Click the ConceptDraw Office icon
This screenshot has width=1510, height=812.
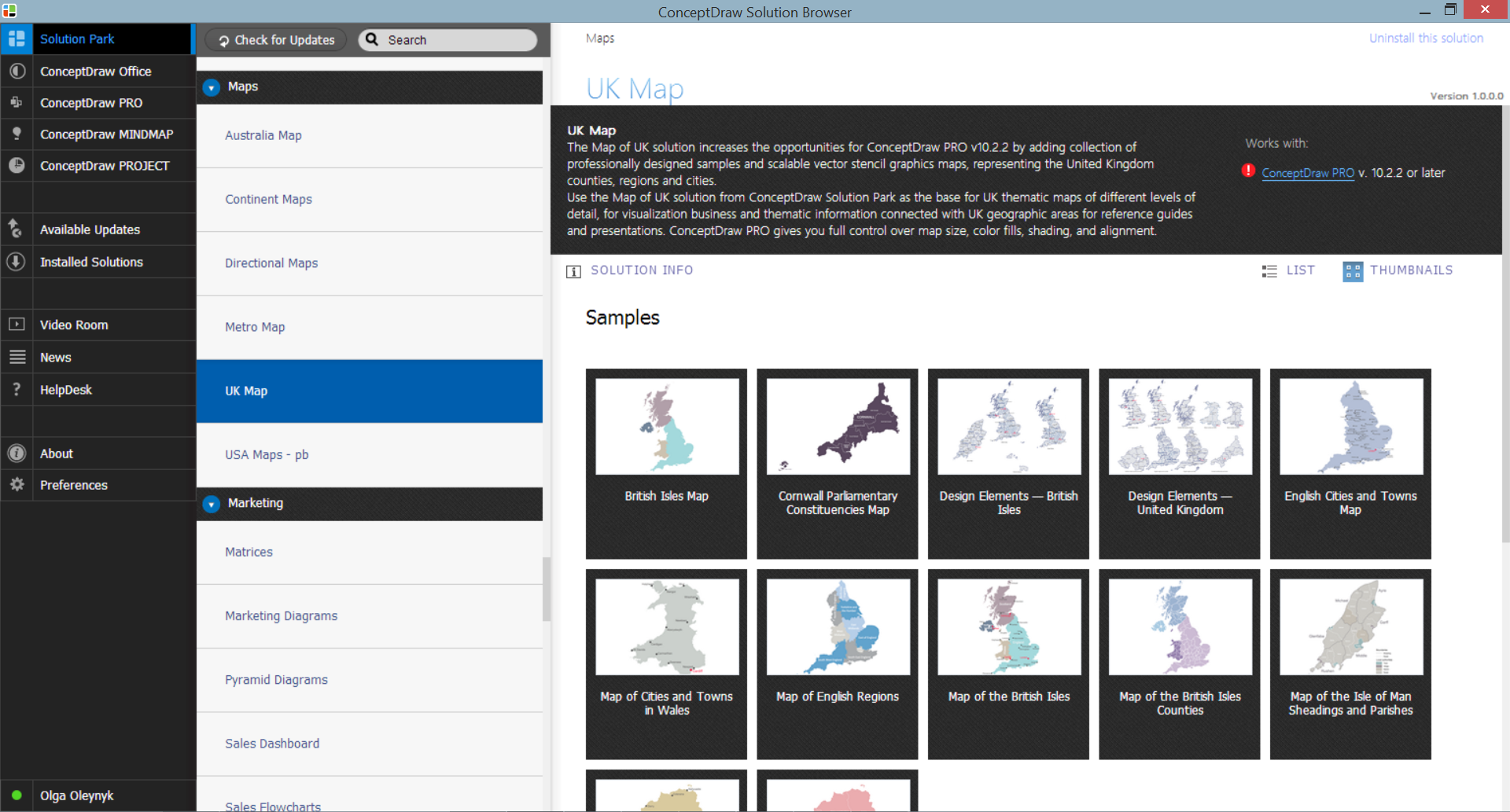[x=17, y=71]
